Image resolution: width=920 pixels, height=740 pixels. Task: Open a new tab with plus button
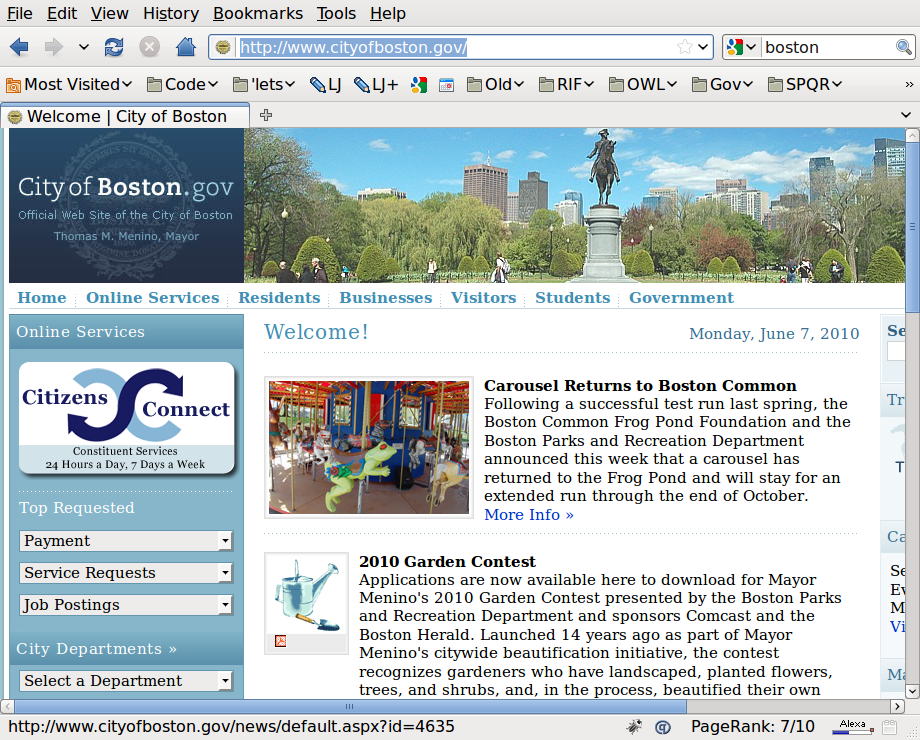[266, 115]
